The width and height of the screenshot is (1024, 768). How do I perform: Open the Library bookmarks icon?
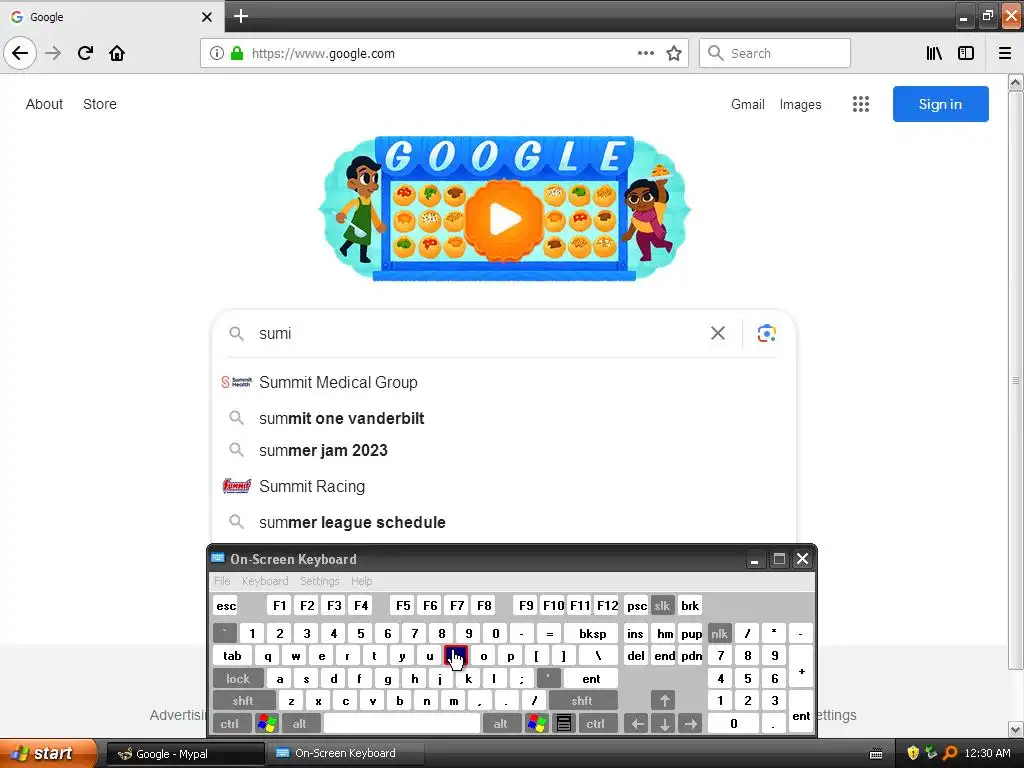pyautogui.click(x=934, y=53)
